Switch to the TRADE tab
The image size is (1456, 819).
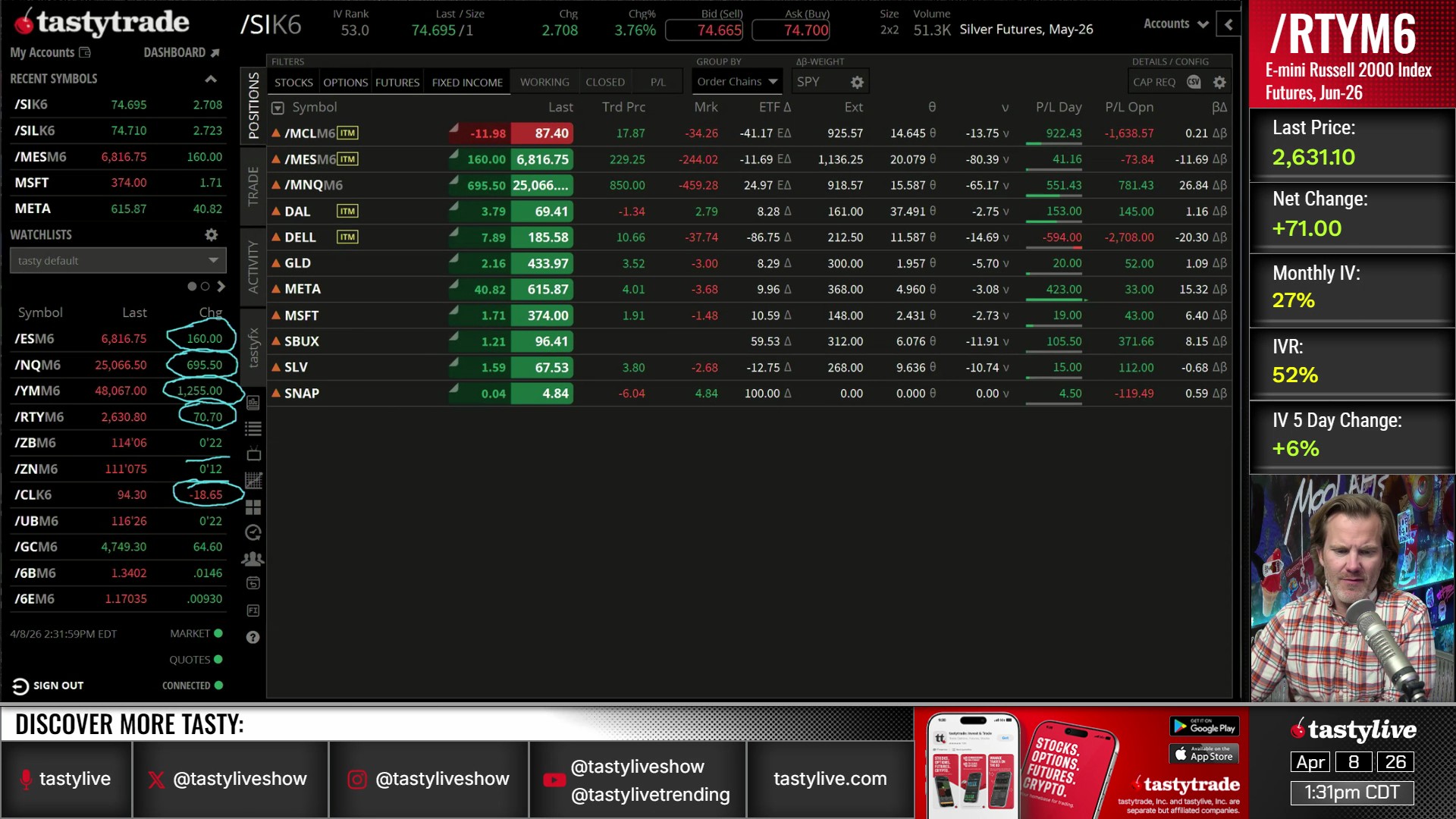pos(253,187)
